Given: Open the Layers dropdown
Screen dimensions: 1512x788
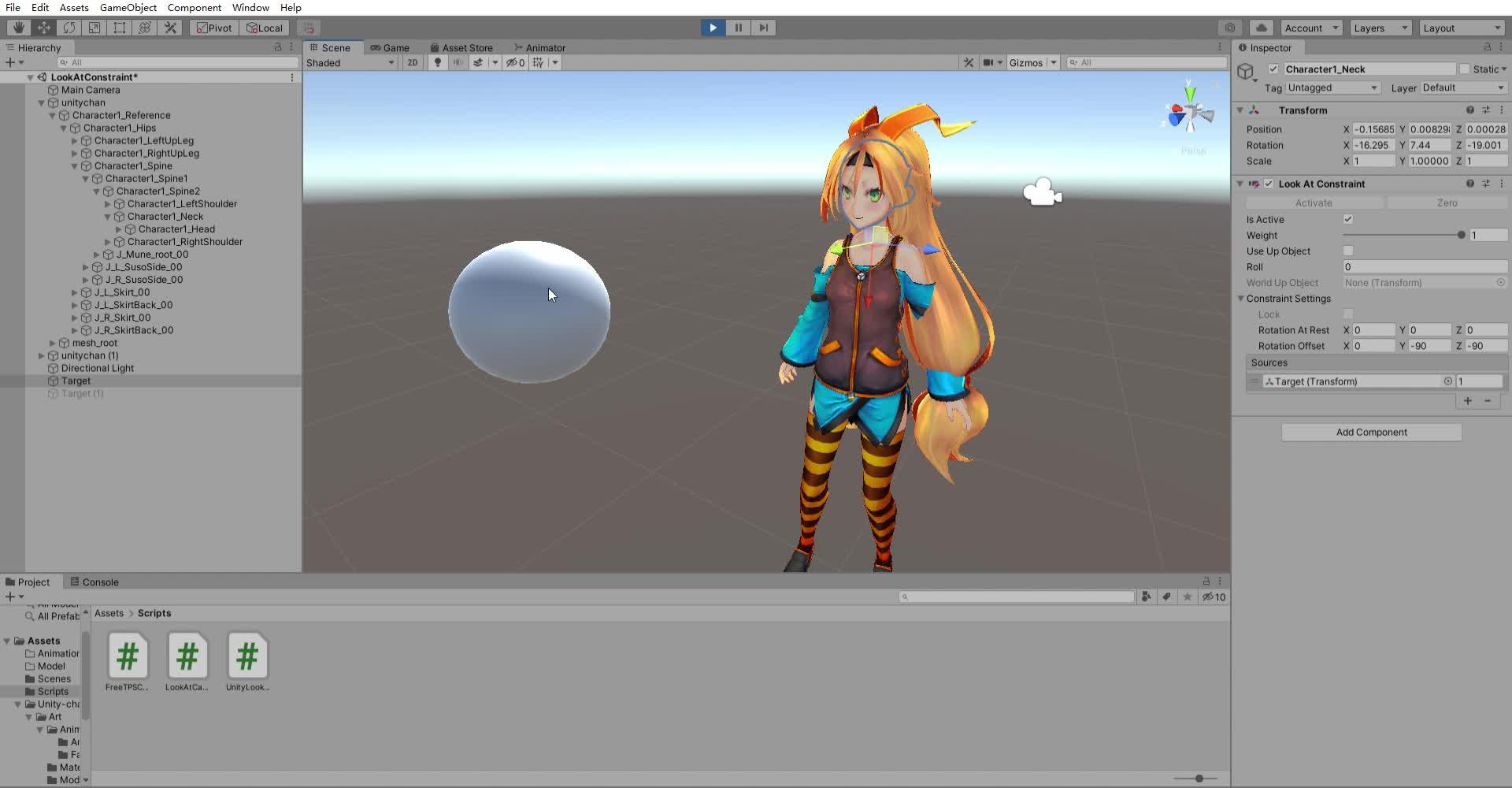Looking at the screenshot, I should tap(1380, 28).
